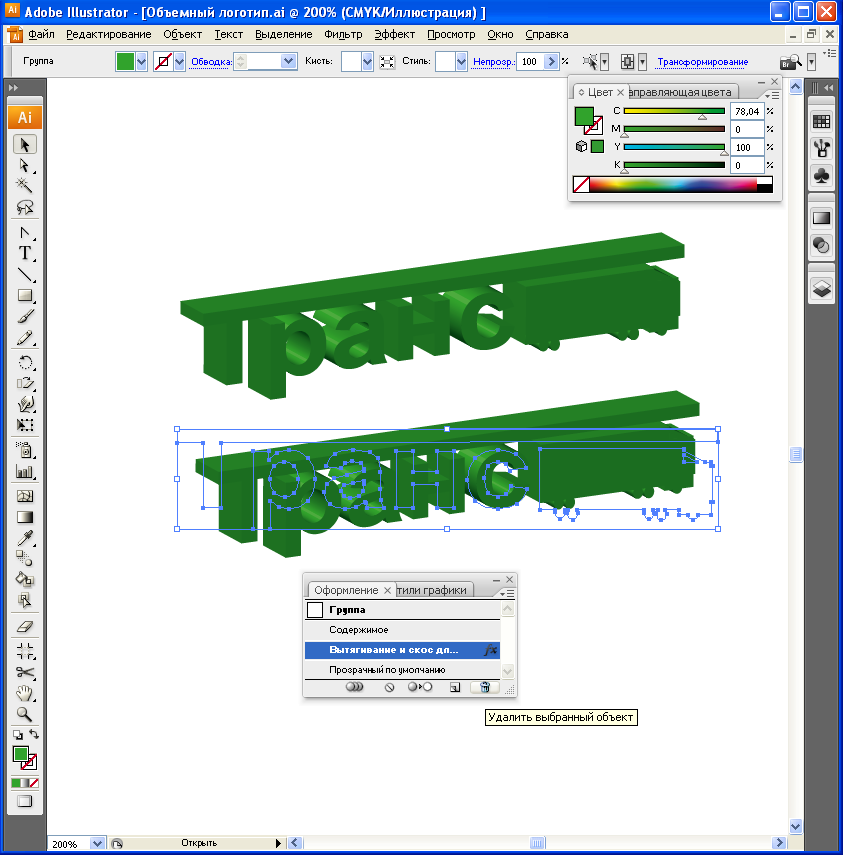This screenshot has width=843, height=855.
Task: Click the C (cyan) slider track
Action: [x=674, y=111]
